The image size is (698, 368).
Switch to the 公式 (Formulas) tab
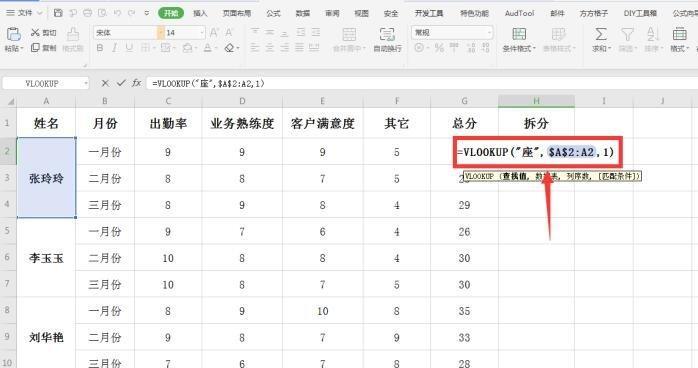tap(273, 13)
